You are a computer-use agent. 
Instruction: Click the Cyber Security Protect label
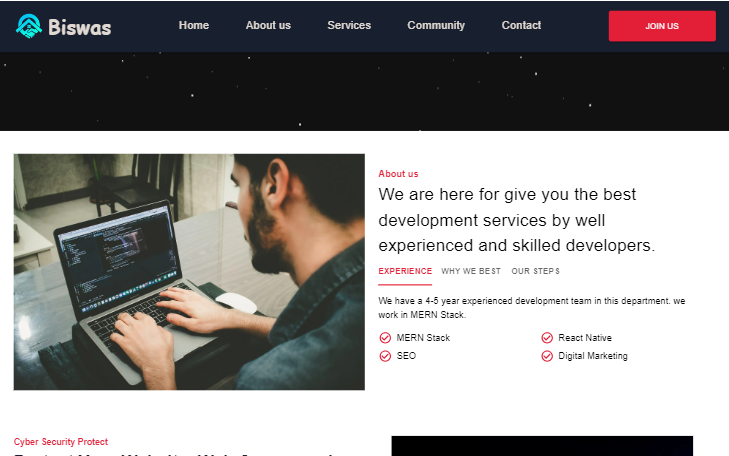click(61, 442)
